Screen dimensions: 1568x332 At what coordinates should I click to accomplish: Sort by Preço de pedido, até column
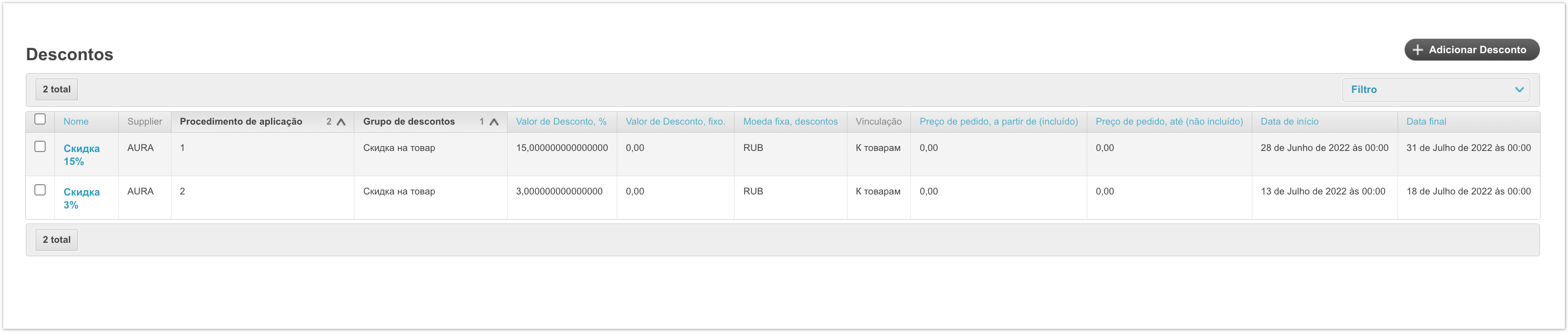1168,121
